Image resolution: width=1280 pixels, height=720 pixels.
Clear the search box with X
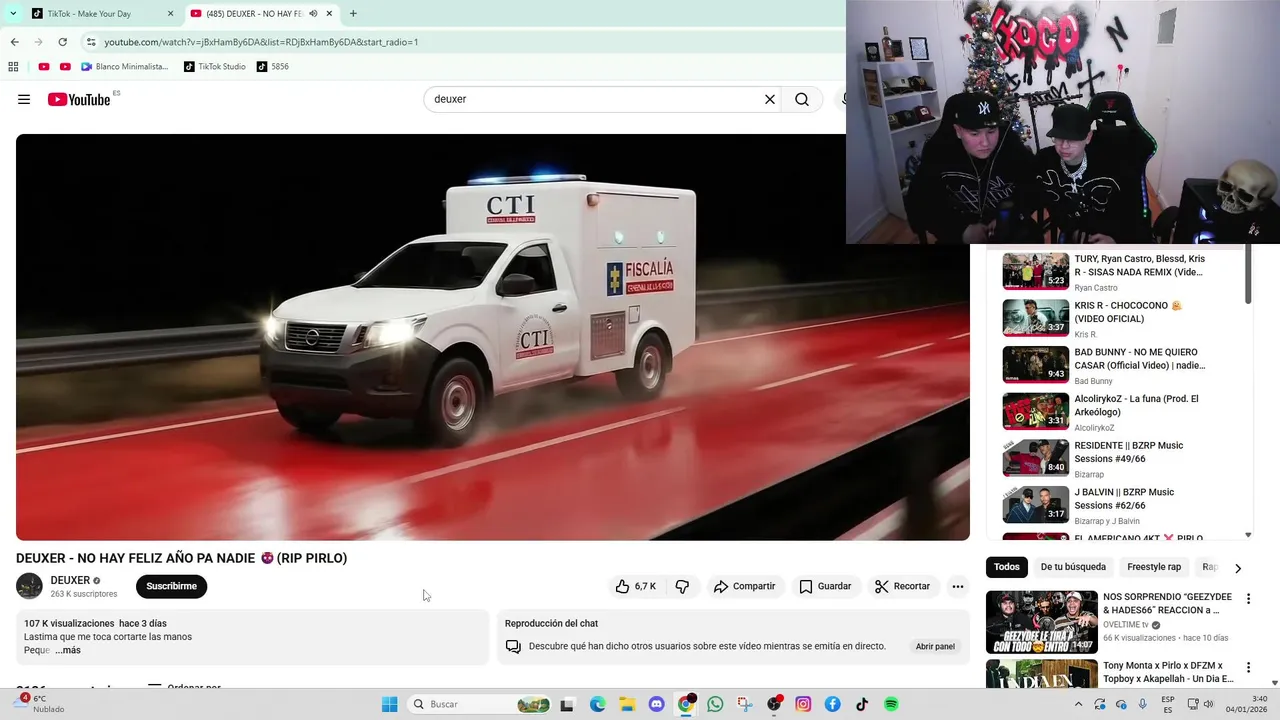[770, 99]
